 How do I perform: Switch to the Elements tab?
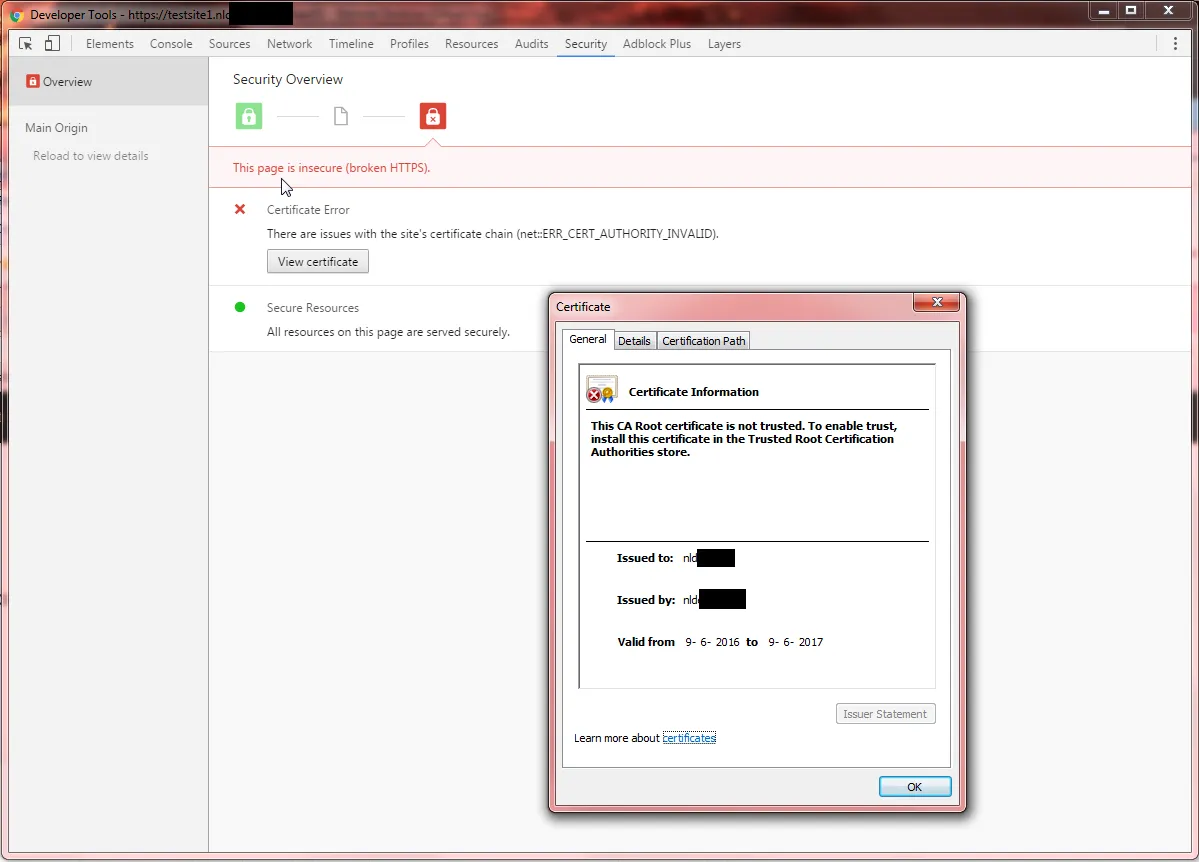(109, 44)
